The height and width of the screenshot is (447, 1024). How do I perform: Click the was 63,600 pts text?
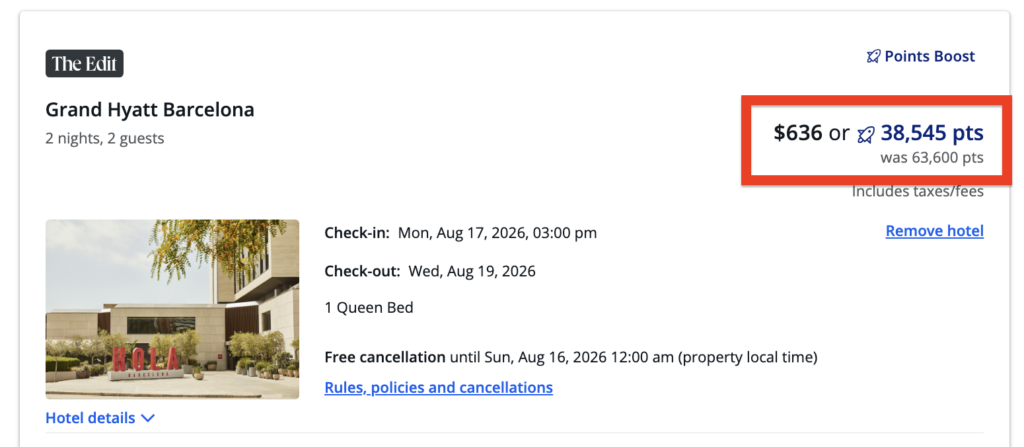[931, 158]
